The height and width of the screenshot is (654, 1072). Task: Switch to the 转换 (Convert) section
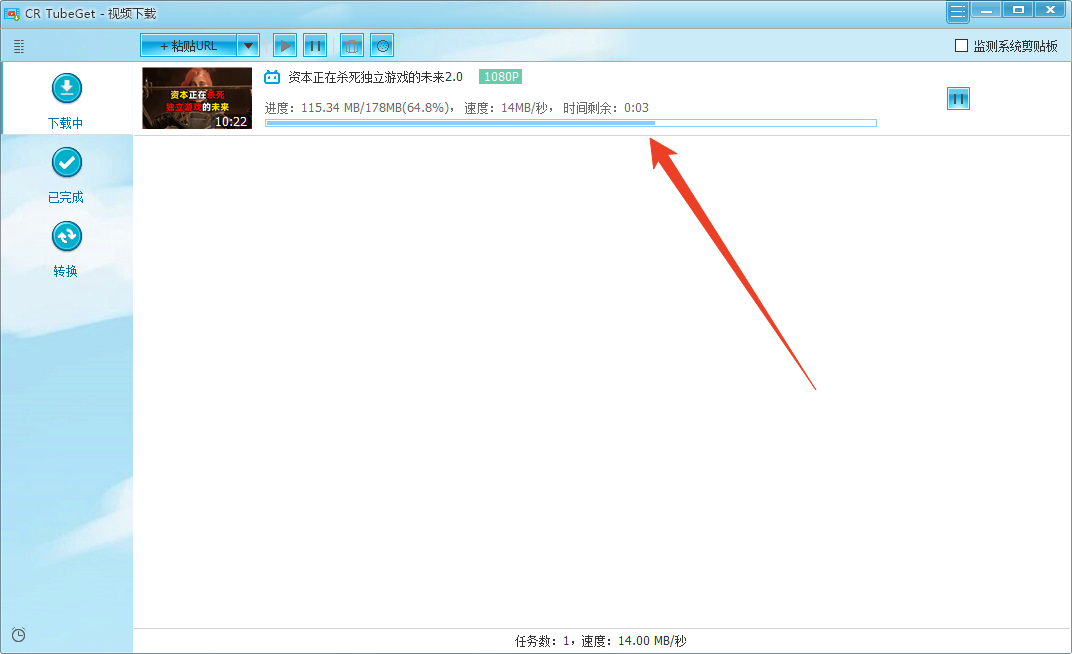click(66, 236)
